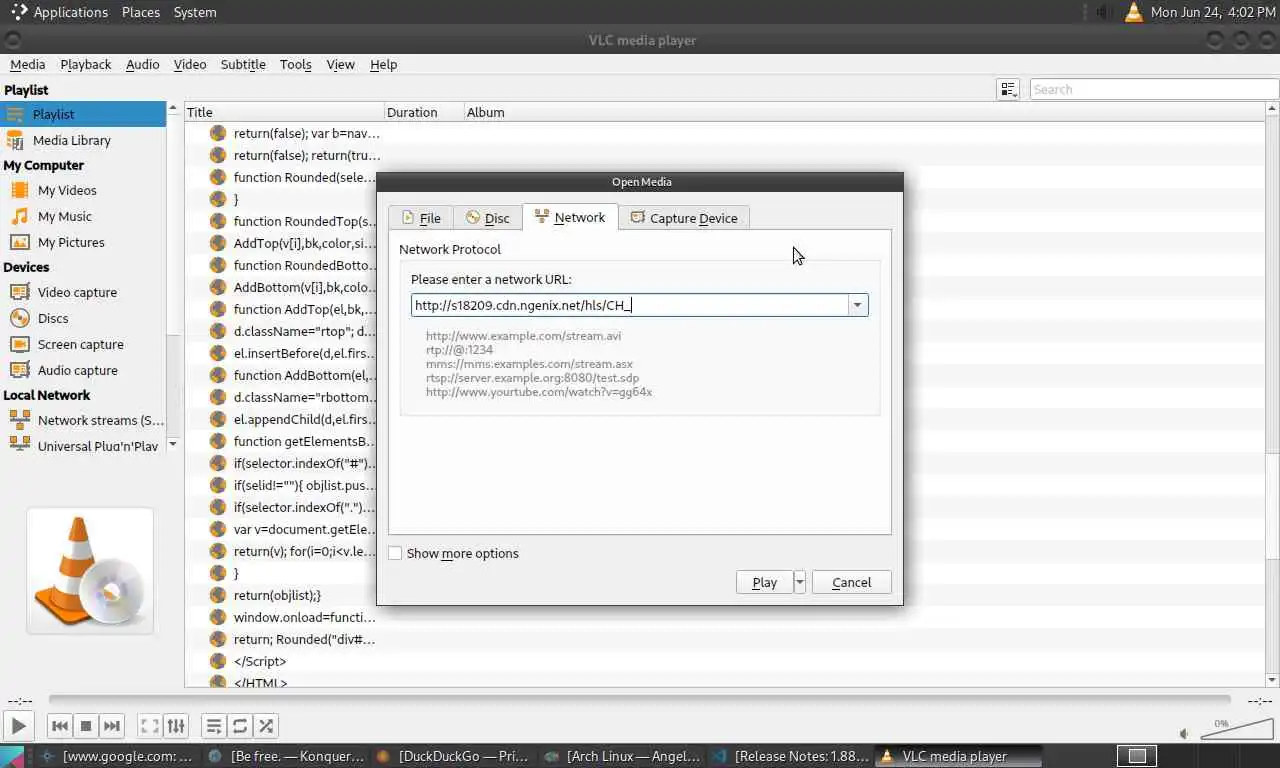Select Playlist in the sidebar
Viewport: 1280px width, 768px height.
click(83, 114)
